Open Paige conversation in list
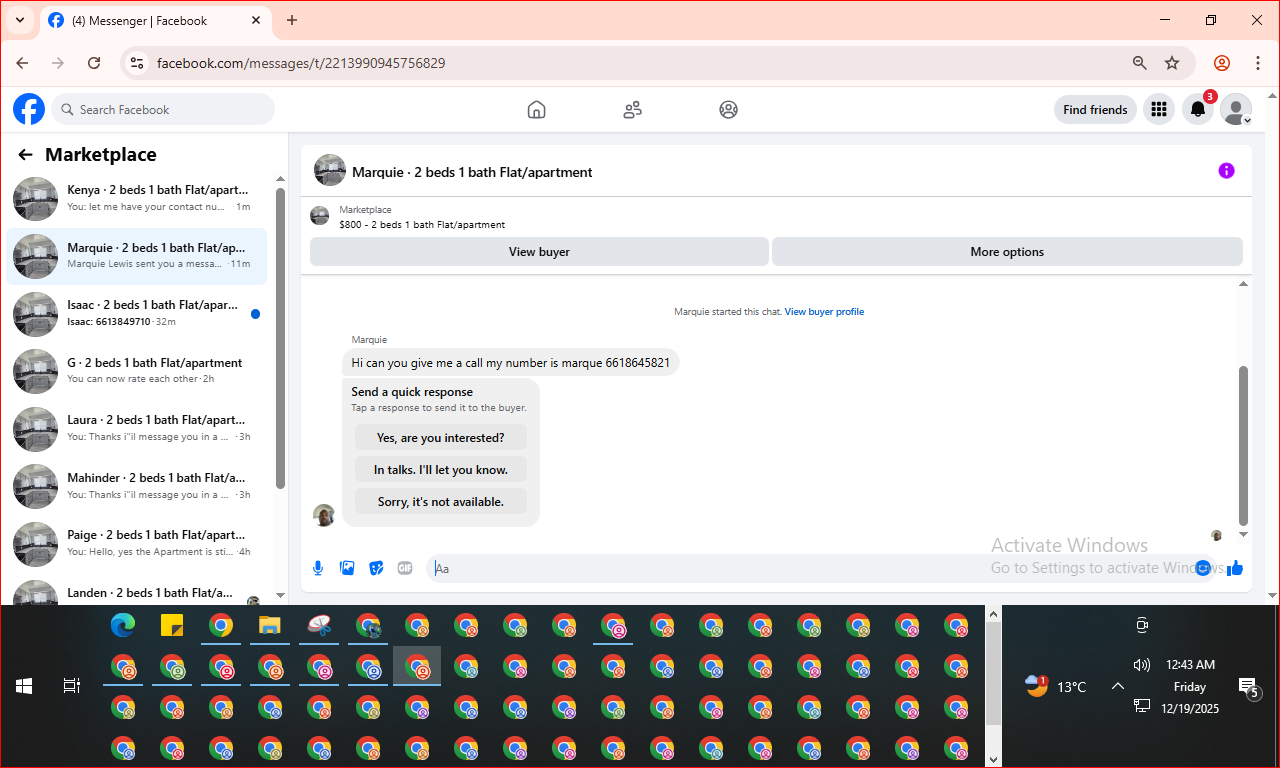The height and width of the screenshot is (768, 1280). click(137, 543)
